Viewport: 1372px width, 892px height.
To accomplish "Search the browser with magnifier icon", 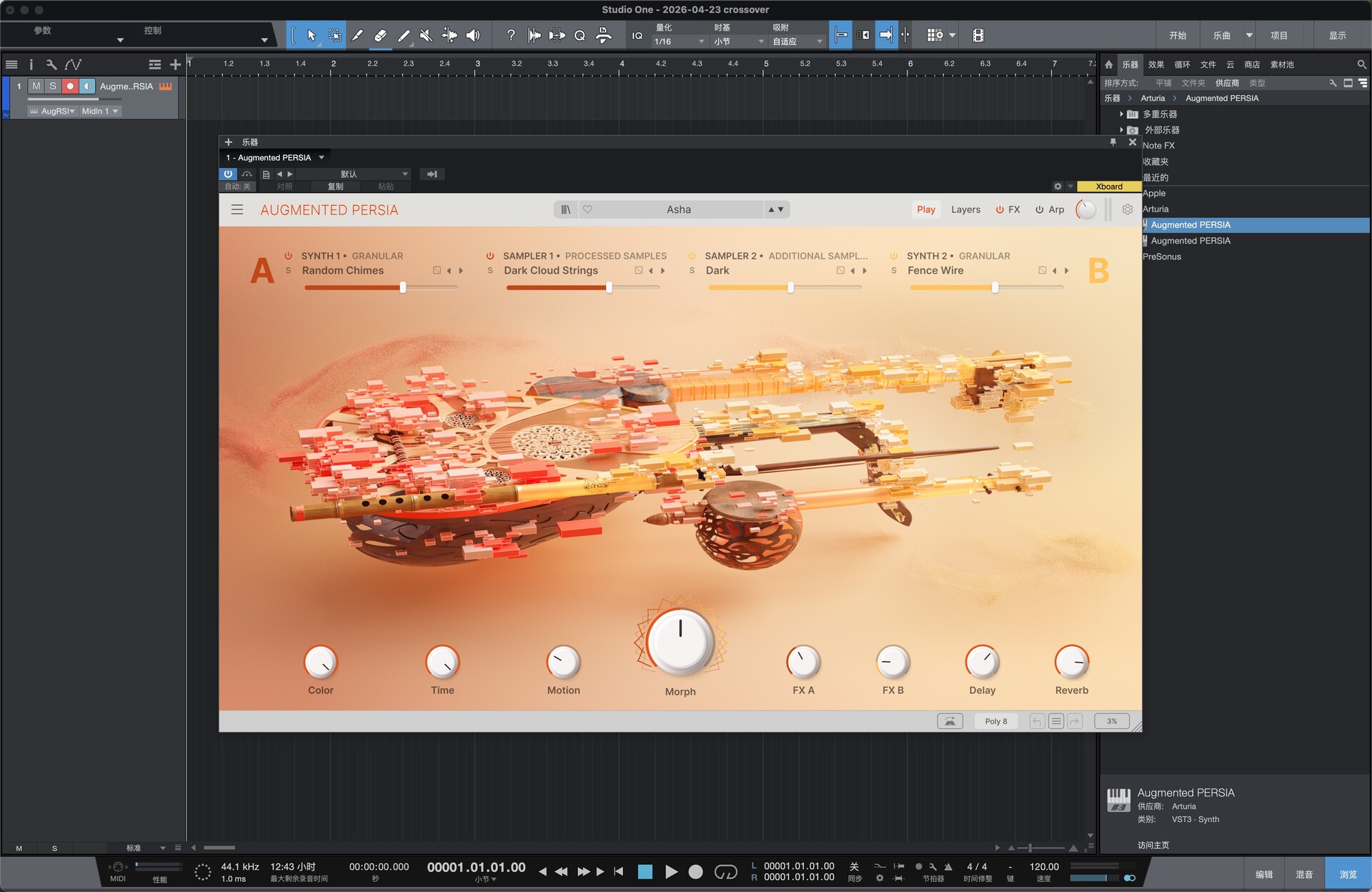I will 1361,64.
